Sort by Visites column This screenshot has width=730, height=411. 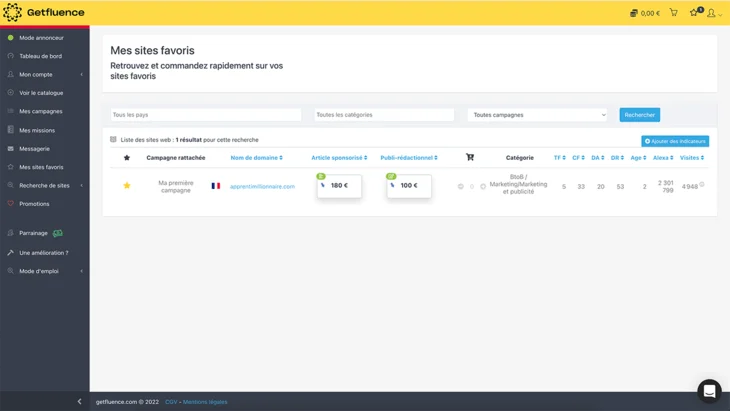pyautogui.click(x=692, y=158)
